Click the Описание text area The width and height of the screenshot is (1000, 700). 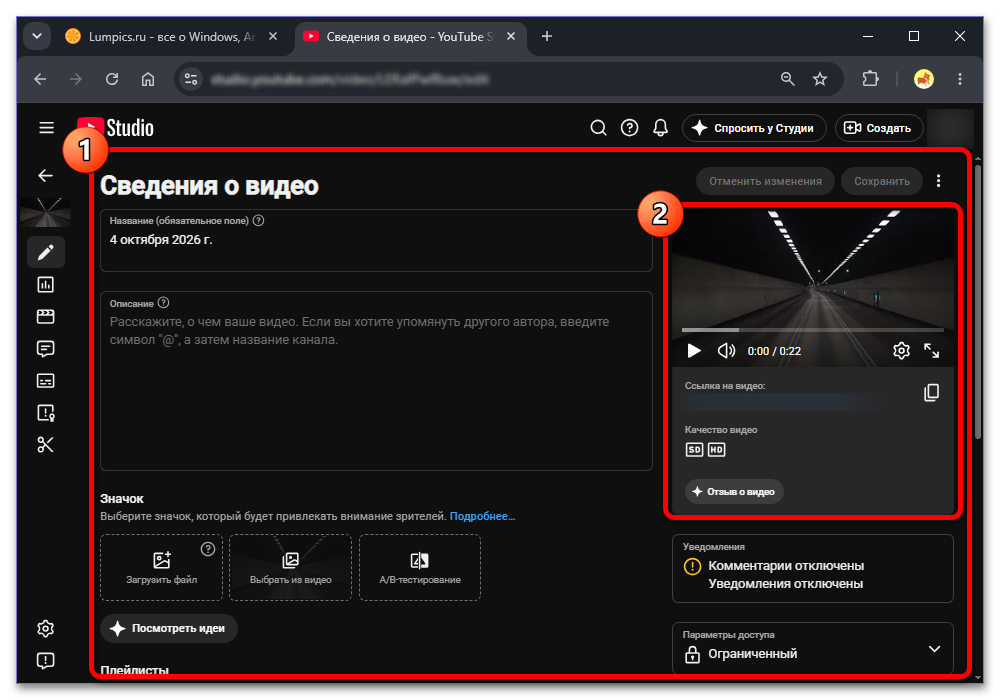pos(376,381)
